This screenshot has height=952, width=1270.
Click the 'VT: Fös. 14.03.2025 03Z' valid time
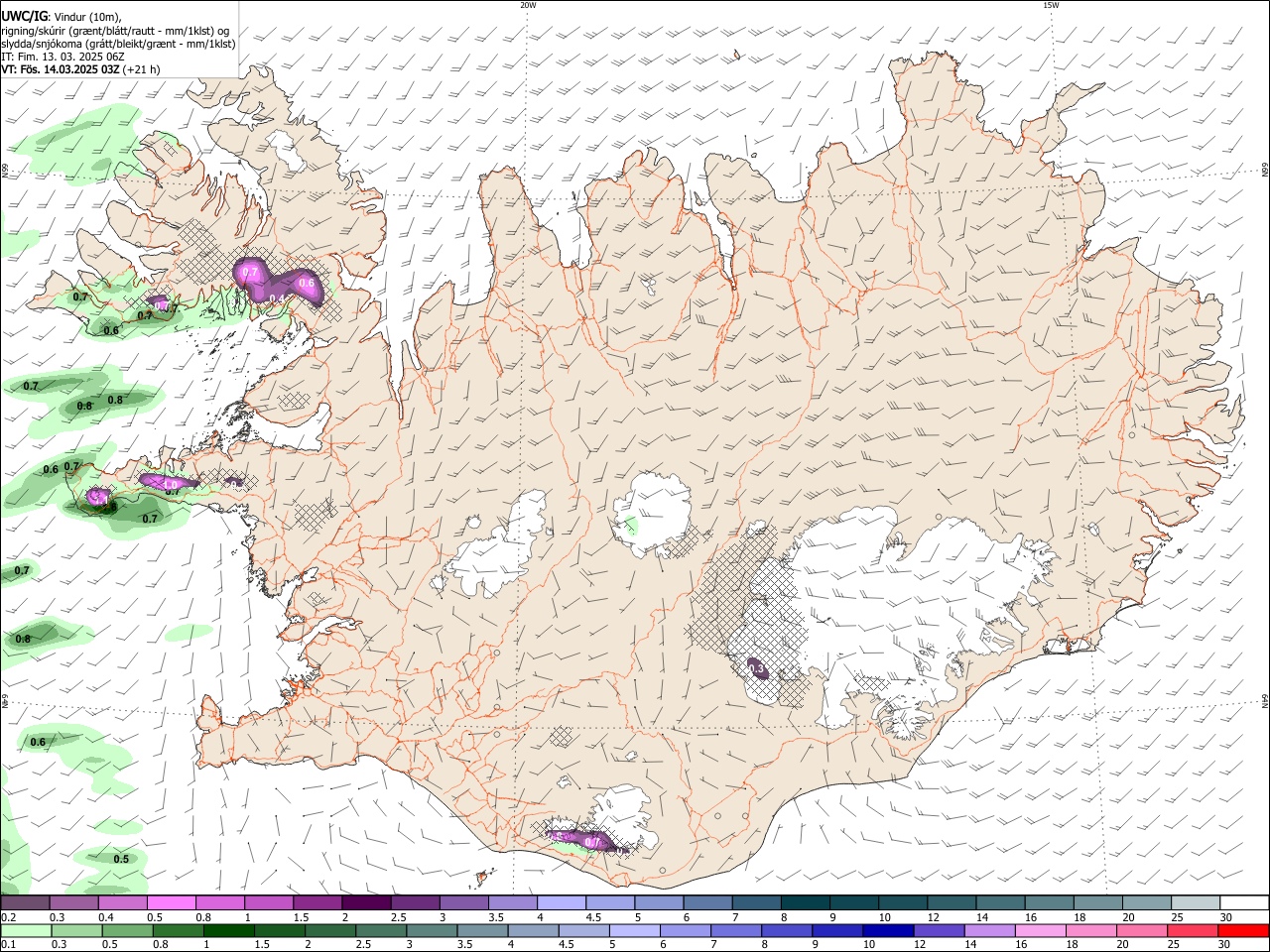point(62,69)
